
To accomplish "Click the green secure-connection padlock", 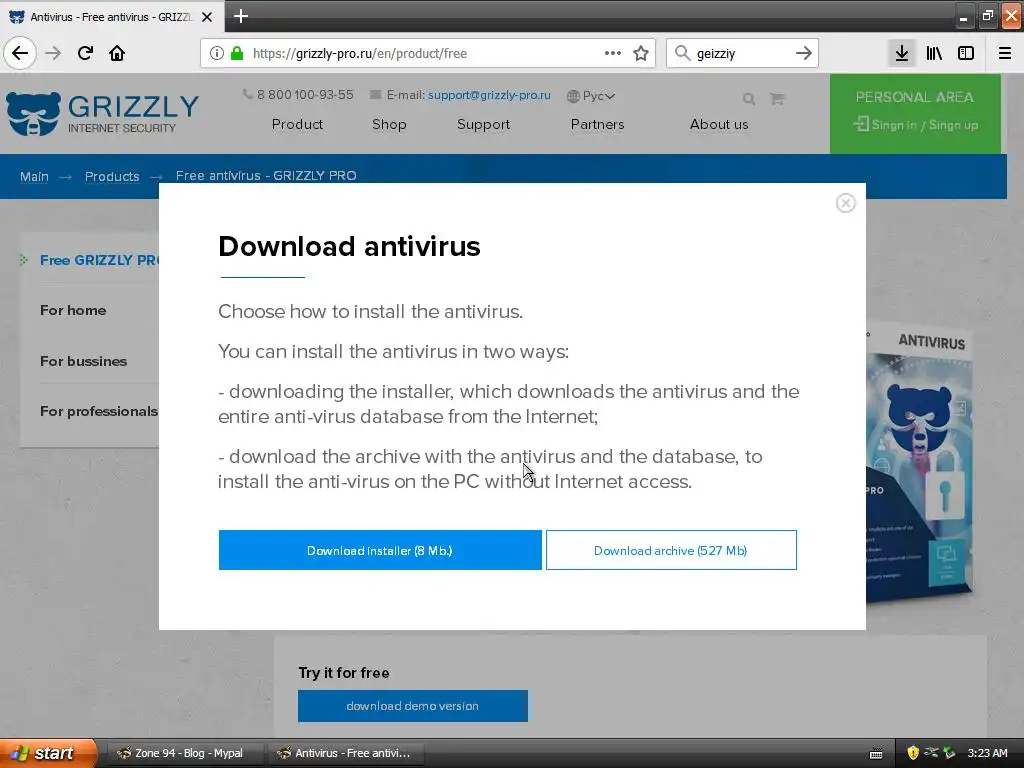I will pyautogui.click(x=237, y=54).
